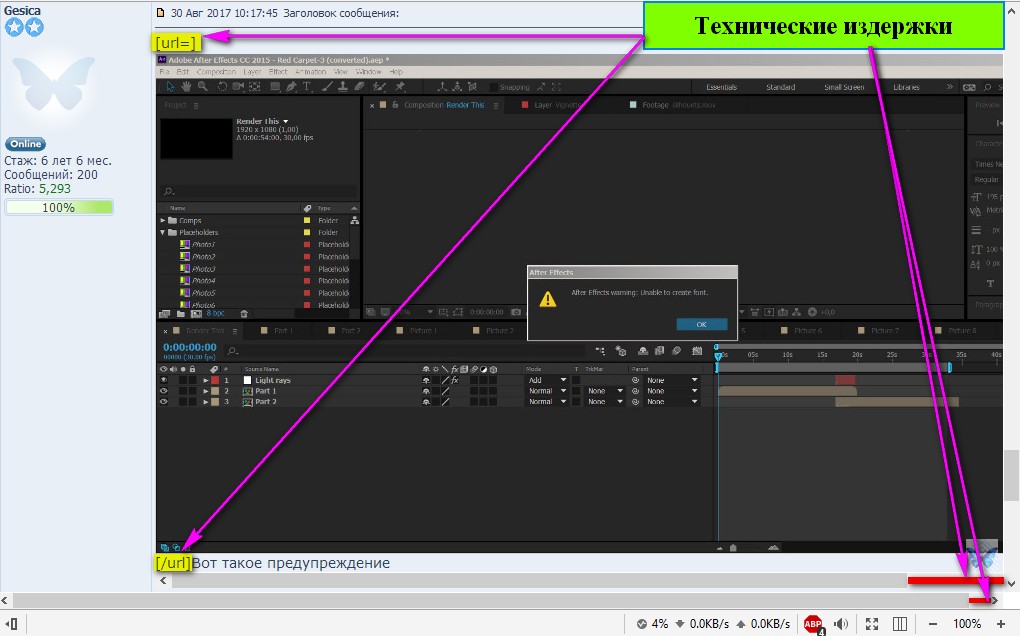Click the 0:00:00:00 timecode field

click(189, 347)
